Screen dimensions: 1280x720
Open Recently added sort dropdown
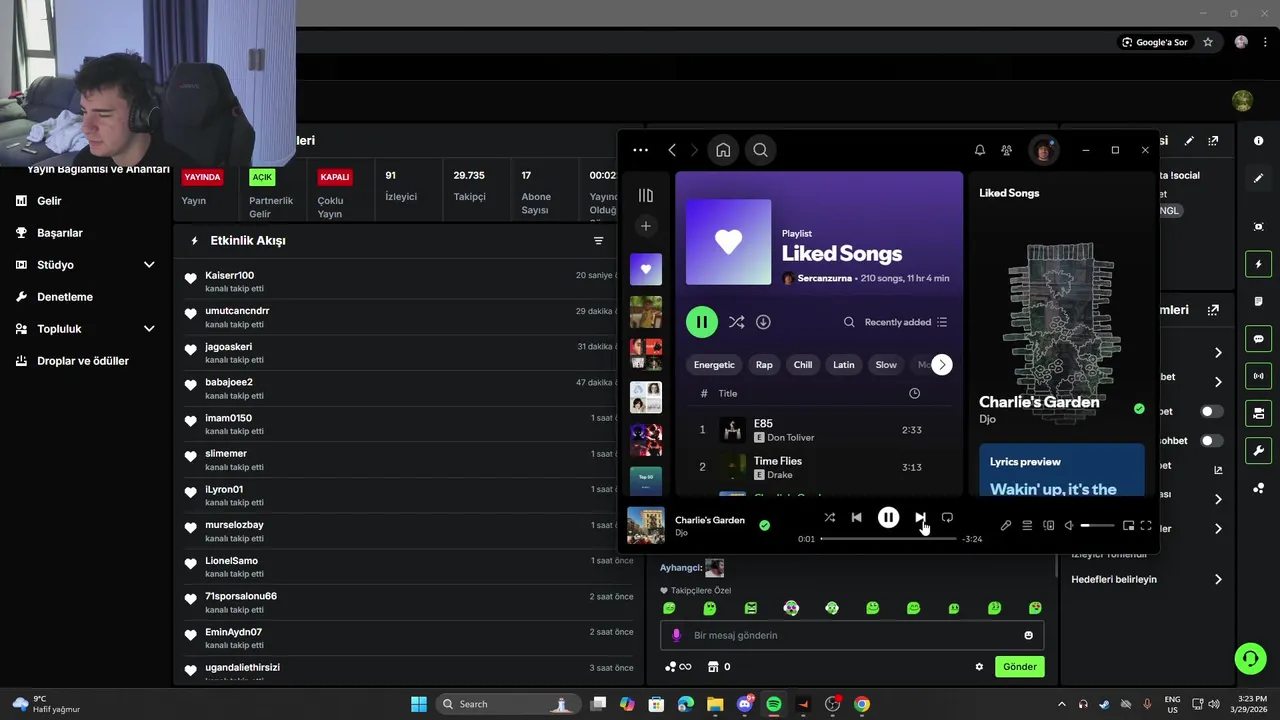[x=906, y=322]
